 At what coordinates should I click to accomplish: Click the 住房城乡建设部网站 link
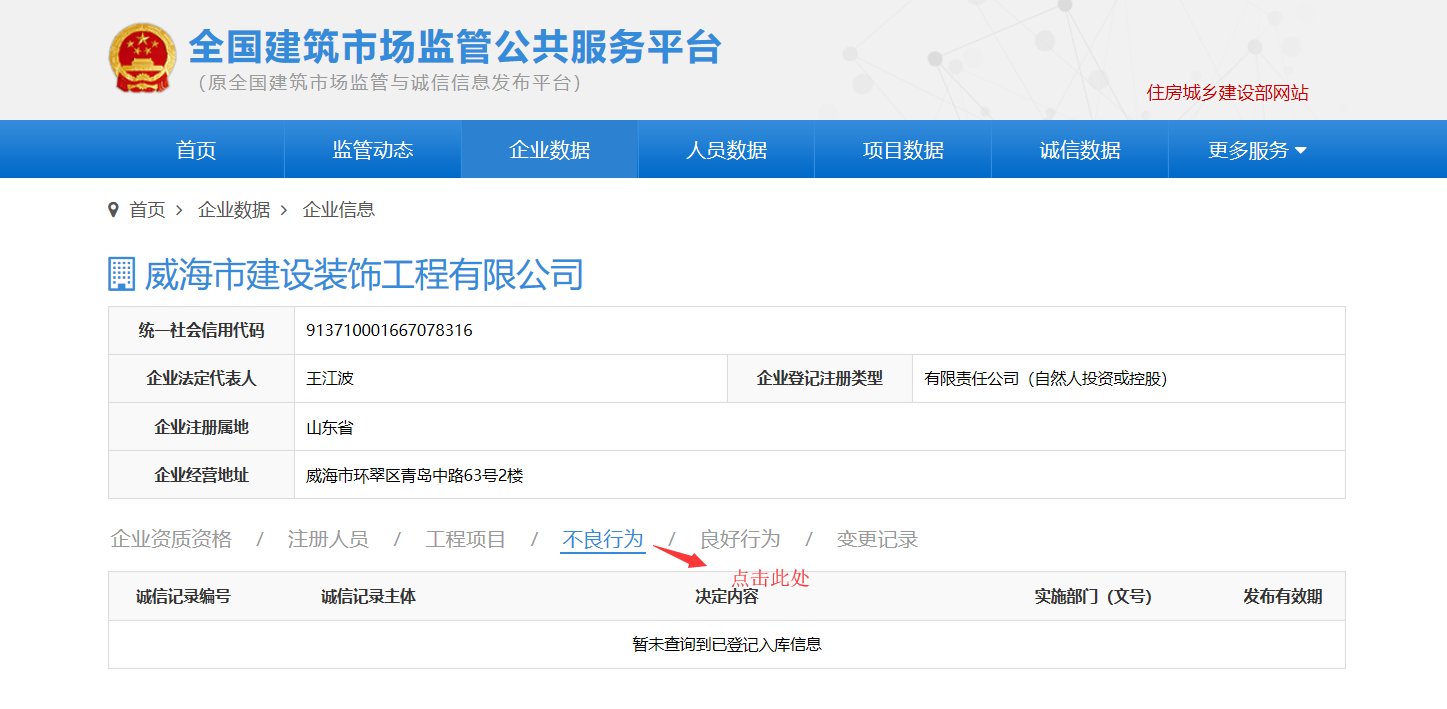pyautogui.click(x=1231, y=93)
